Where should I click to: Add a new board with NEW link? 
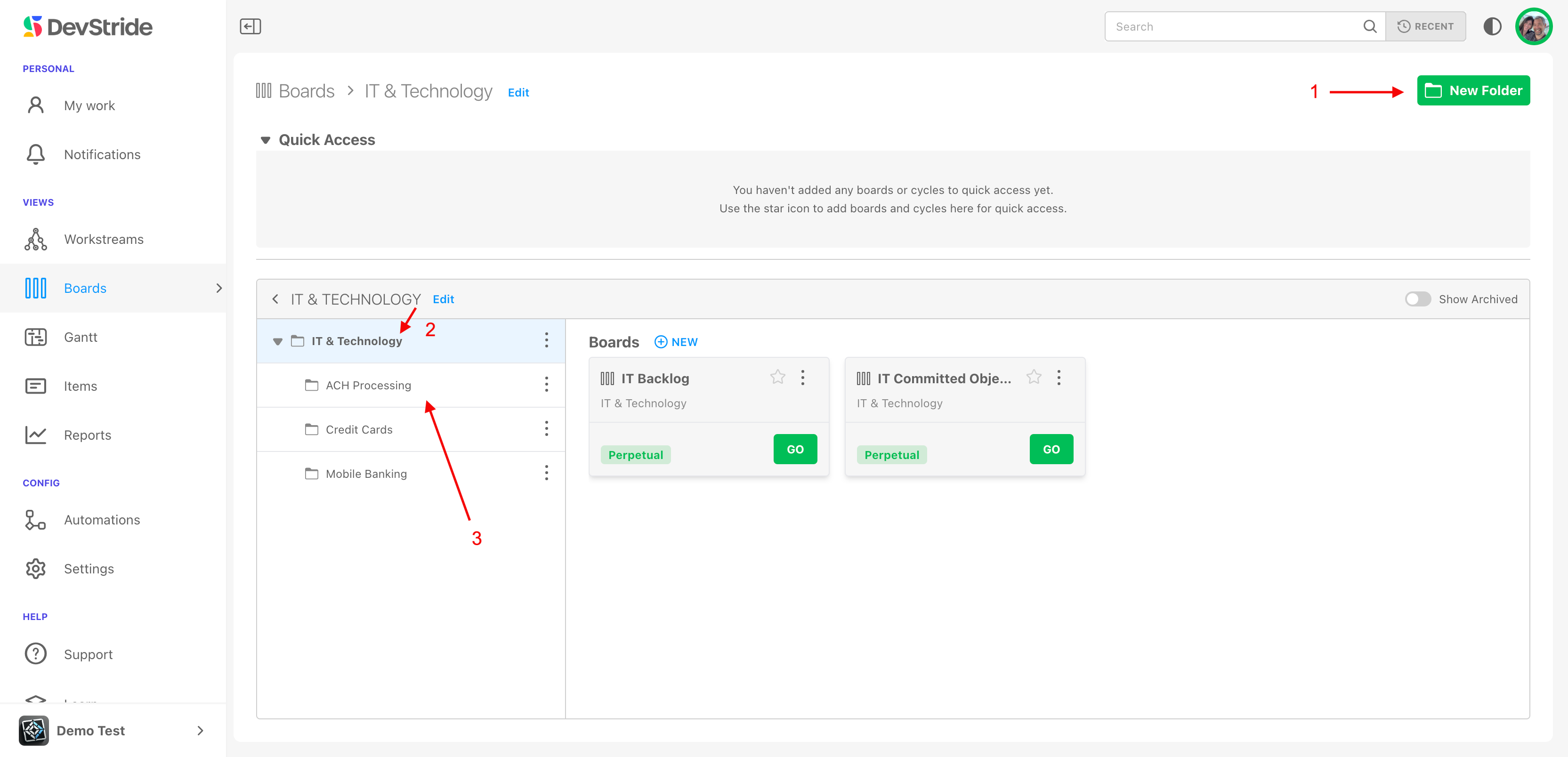click(x=676, y=342)
